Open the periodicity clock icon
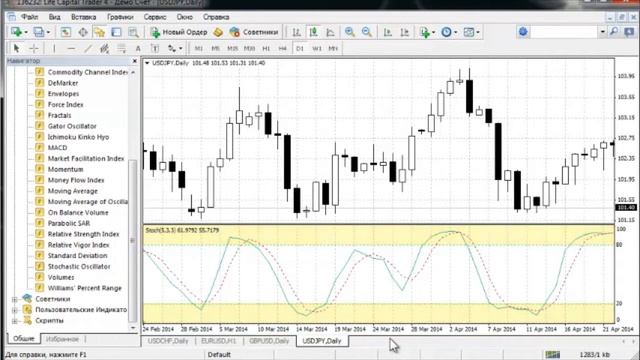The height and width of the screenshot is (360, 640). (447, 32)
